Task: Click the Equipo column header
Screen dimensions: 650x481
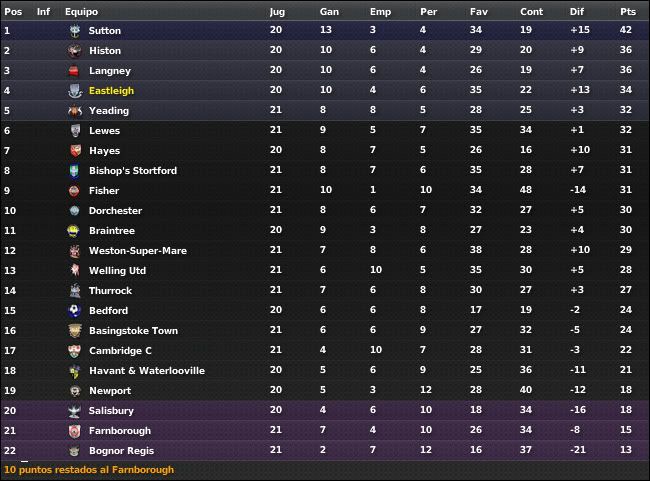Action: click(x=81, y=12)
